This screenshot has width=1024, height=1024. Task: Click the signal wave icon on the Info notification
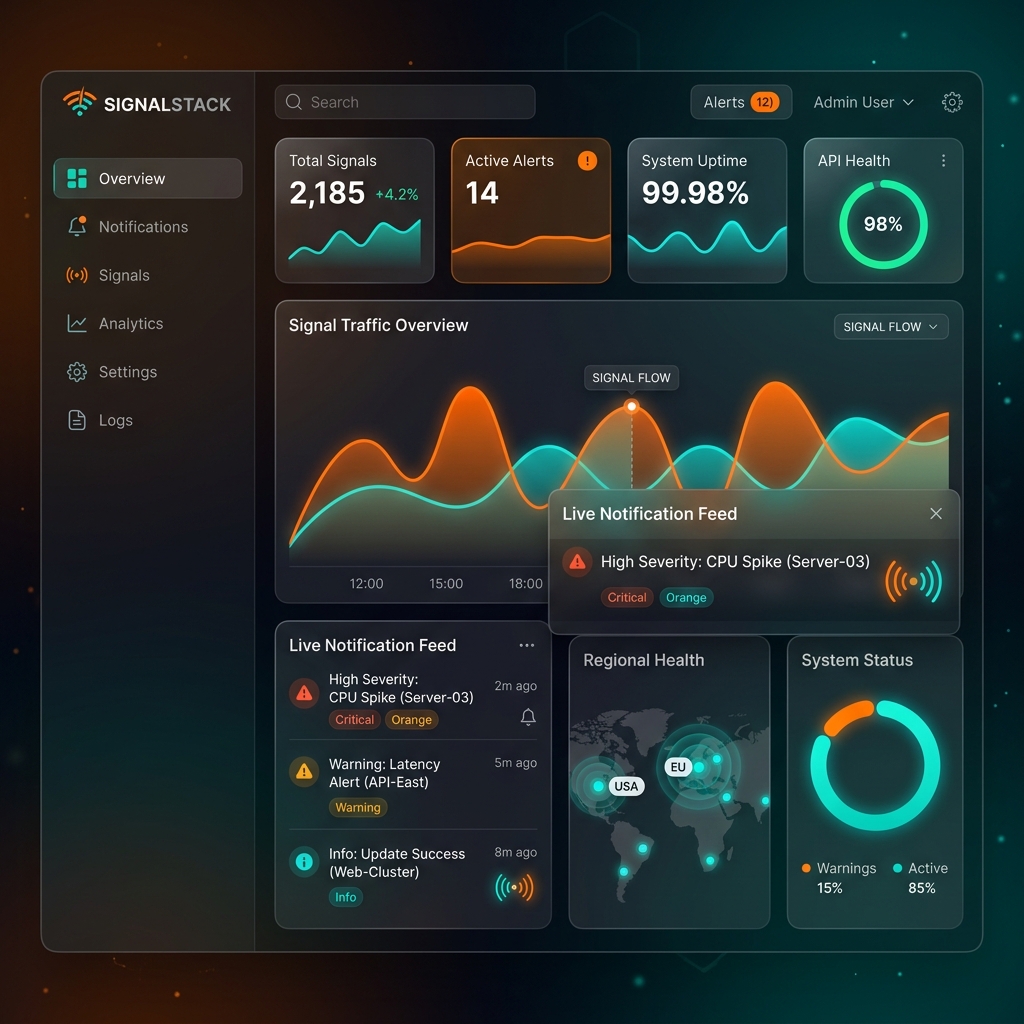514,886
